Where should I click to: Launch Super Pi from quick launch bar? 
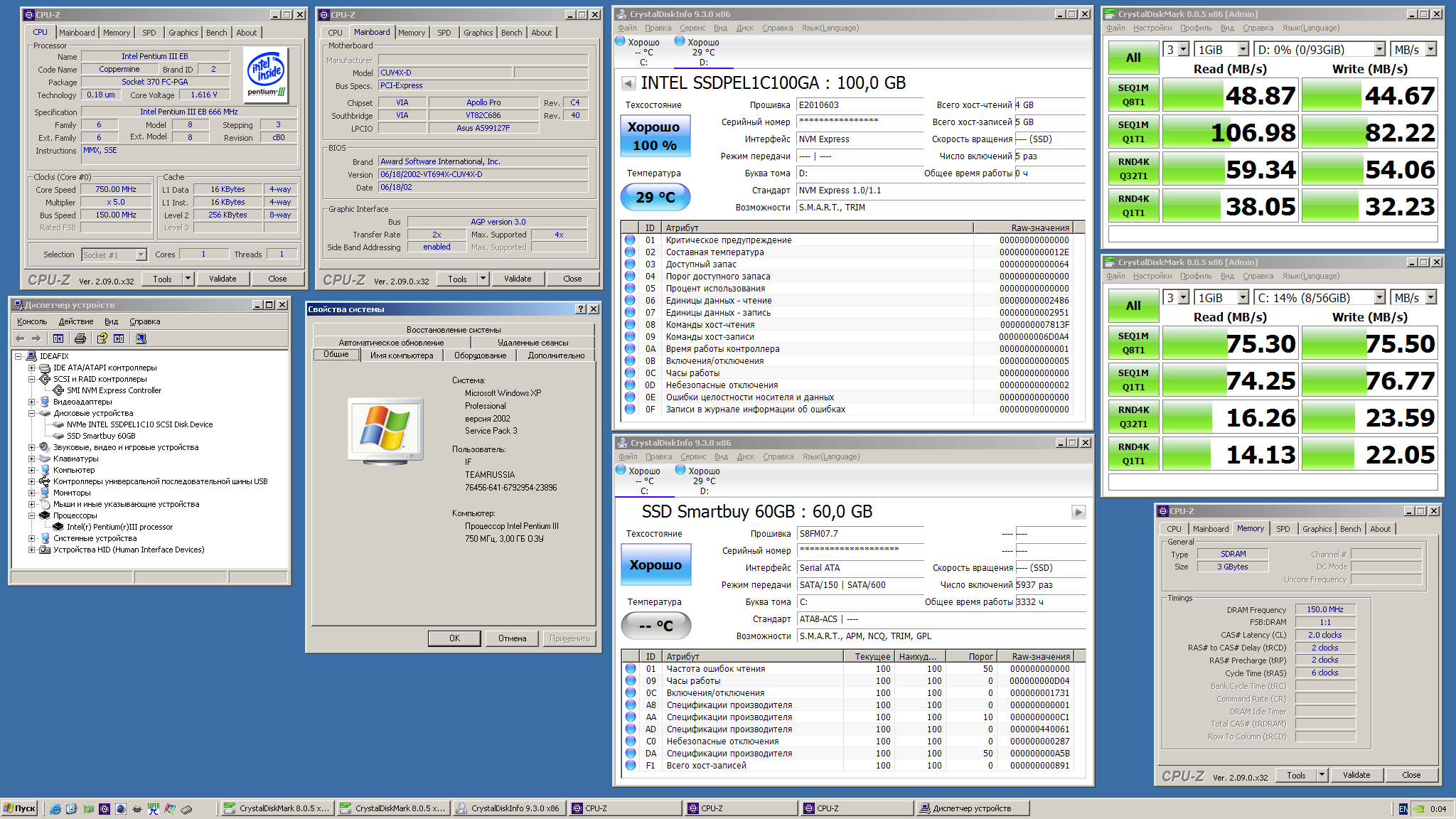[153, 808]
